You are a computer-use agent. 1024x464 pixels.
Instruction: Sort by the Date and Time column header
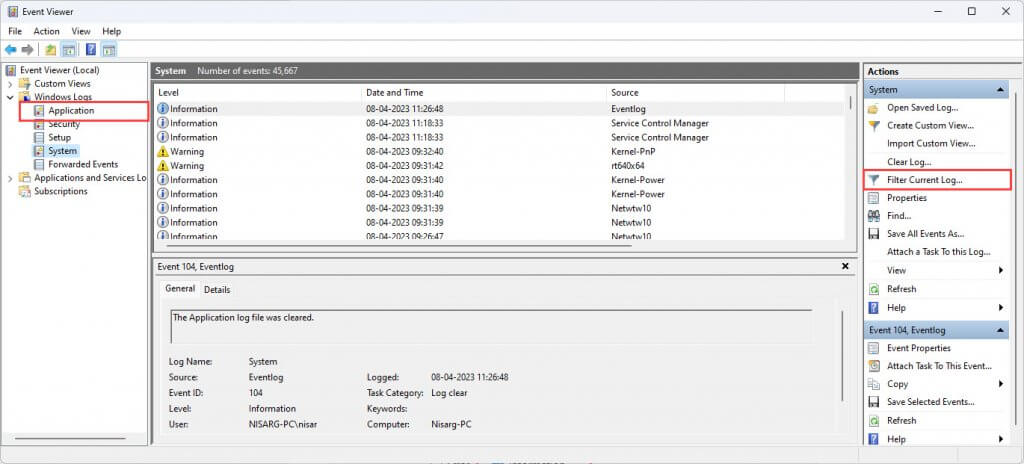click(x=483, y=93)
